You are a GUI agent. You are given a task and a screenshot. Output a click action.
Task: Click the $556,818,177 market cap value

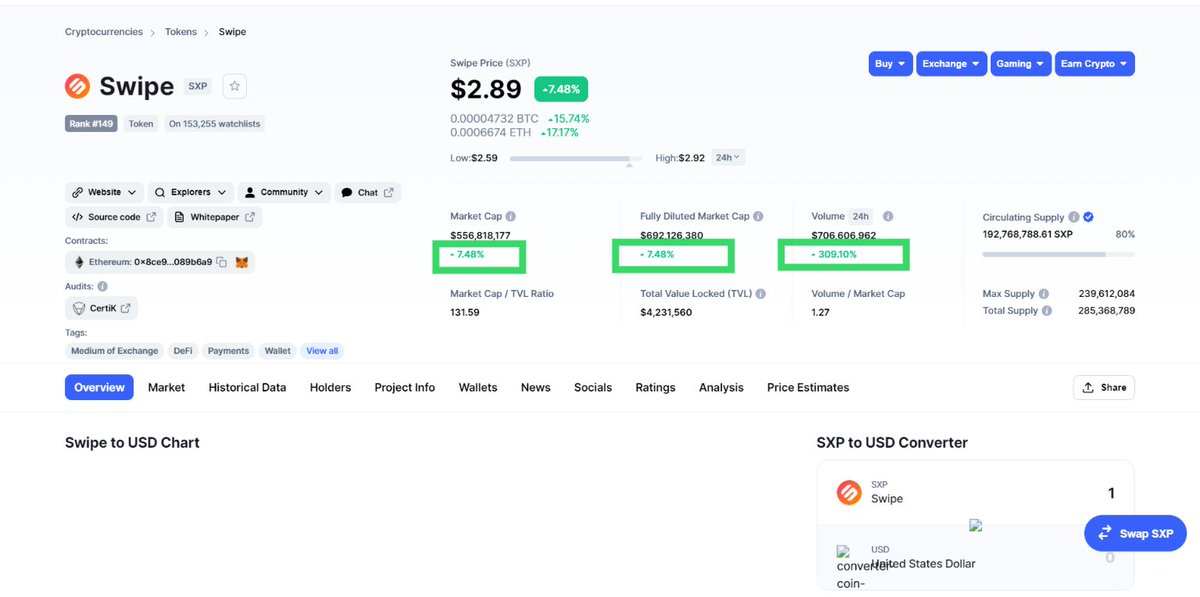click(x=481, y=236)
